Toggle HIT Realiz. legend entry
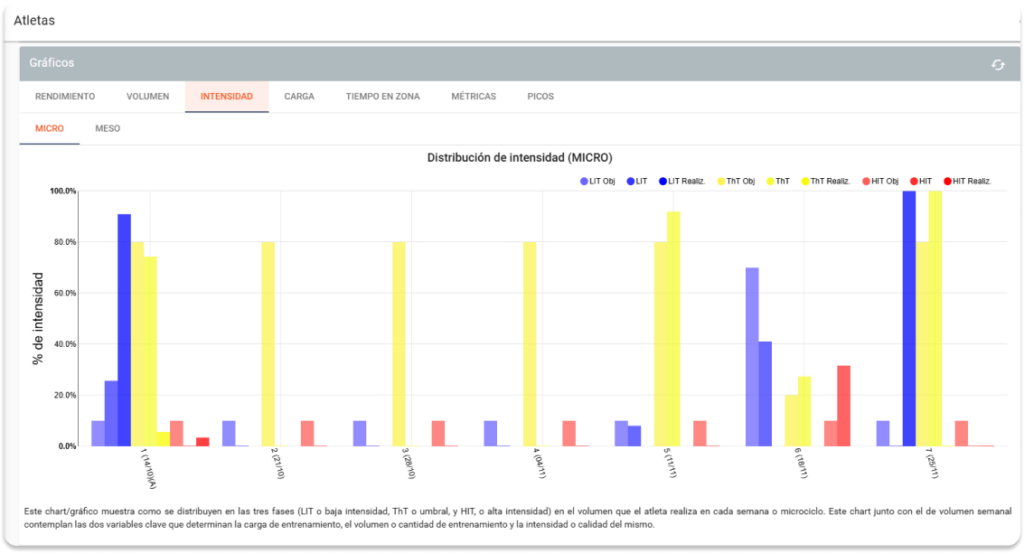The image size is (1024, 553). pyautogui.click(x=965, y=181)
